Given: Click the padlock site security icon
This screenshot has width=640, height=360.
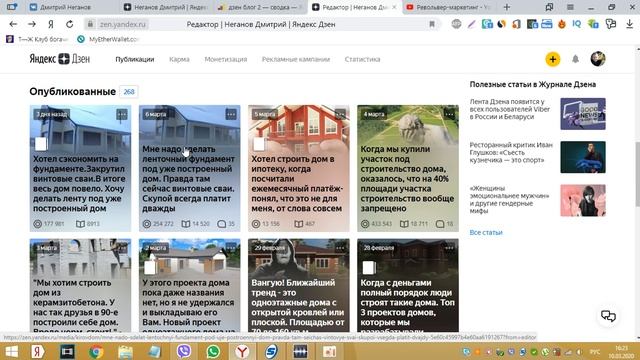Looking at the screenshot, I should pyautogui.click(x=91, y=24).
